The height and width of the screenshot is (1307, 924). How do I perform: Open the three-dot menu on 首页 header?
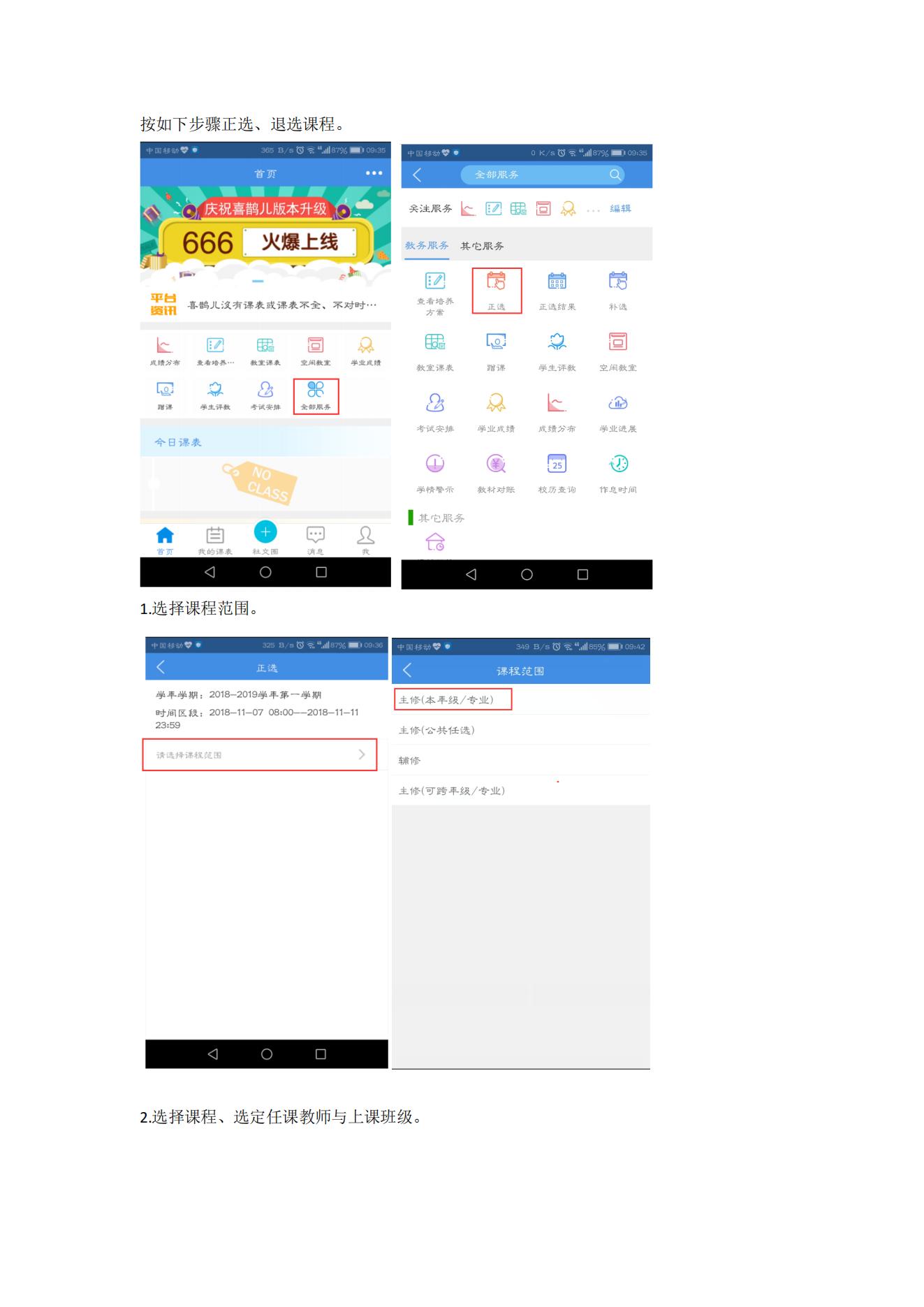[x=374, y=173]
